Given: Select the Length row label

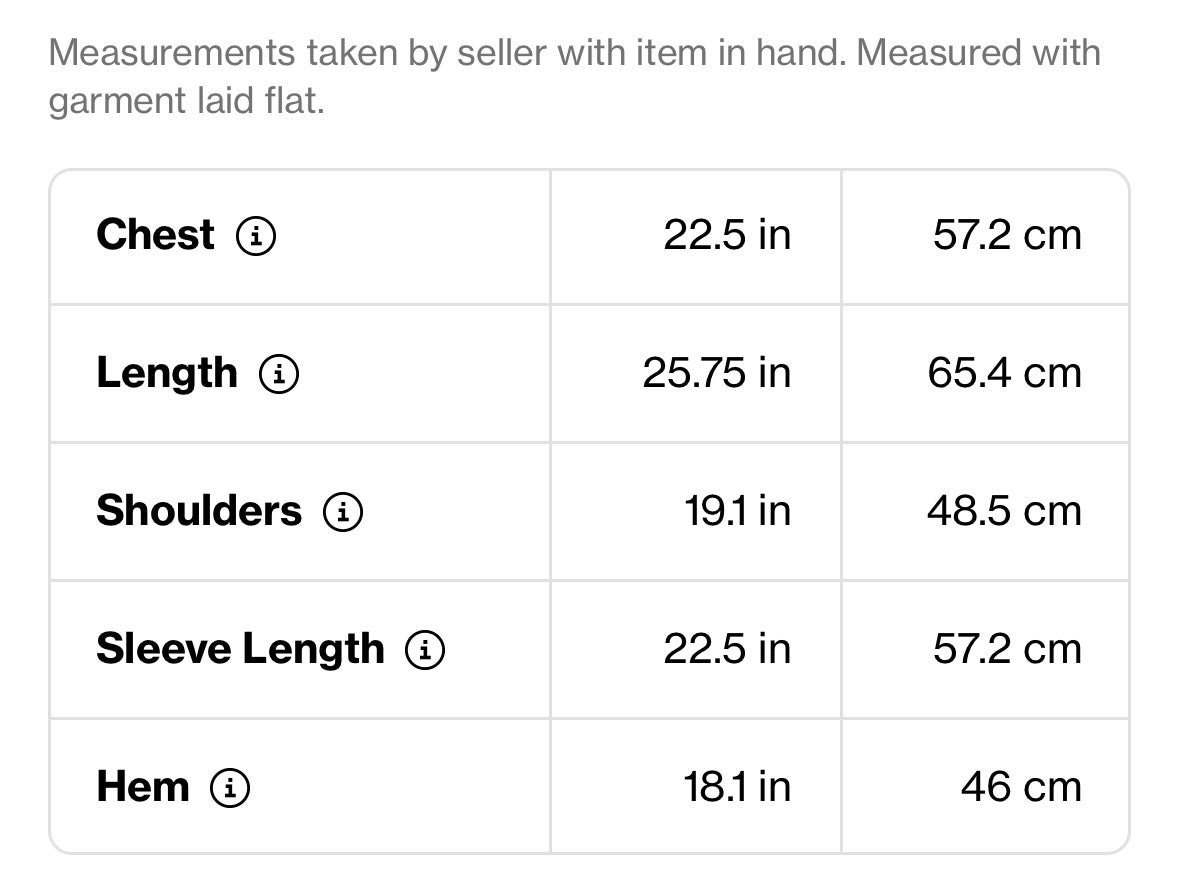Looking at the screenshot, I should point(167,374).
